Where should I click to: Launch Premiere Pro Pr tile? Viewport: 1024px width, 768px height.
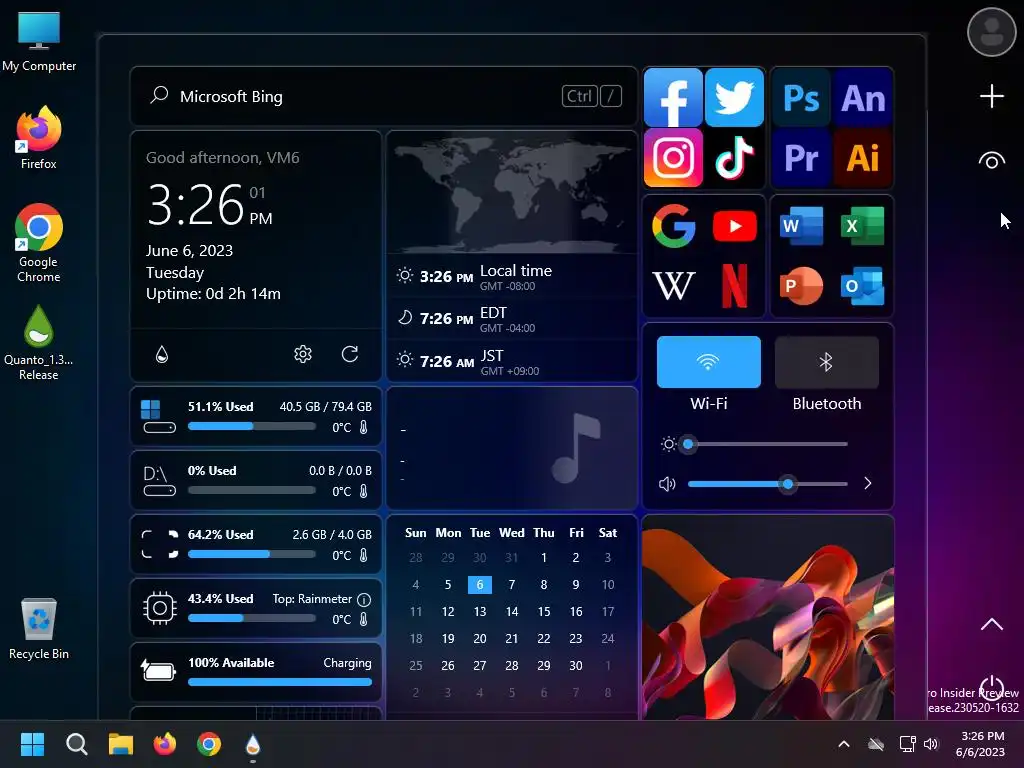pyautogui.click(x=801, y=158)
